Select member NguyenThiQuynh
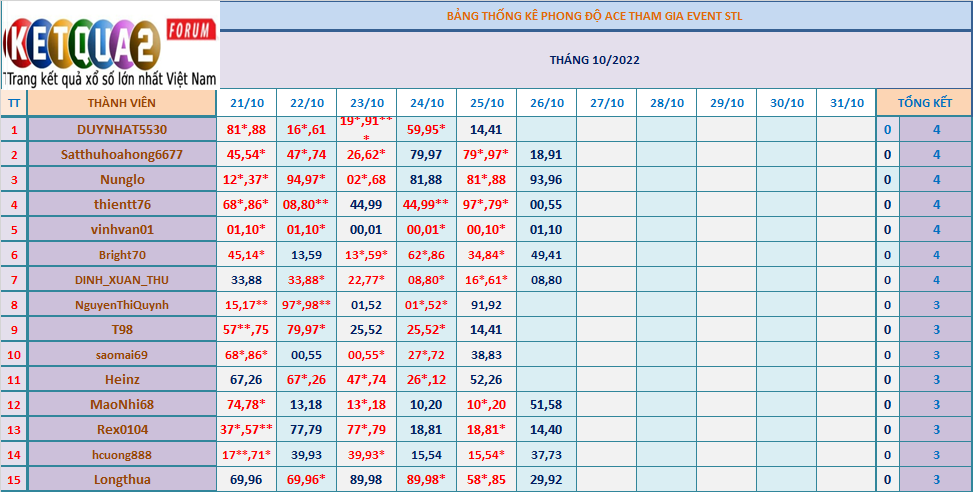 click(121, 304)
